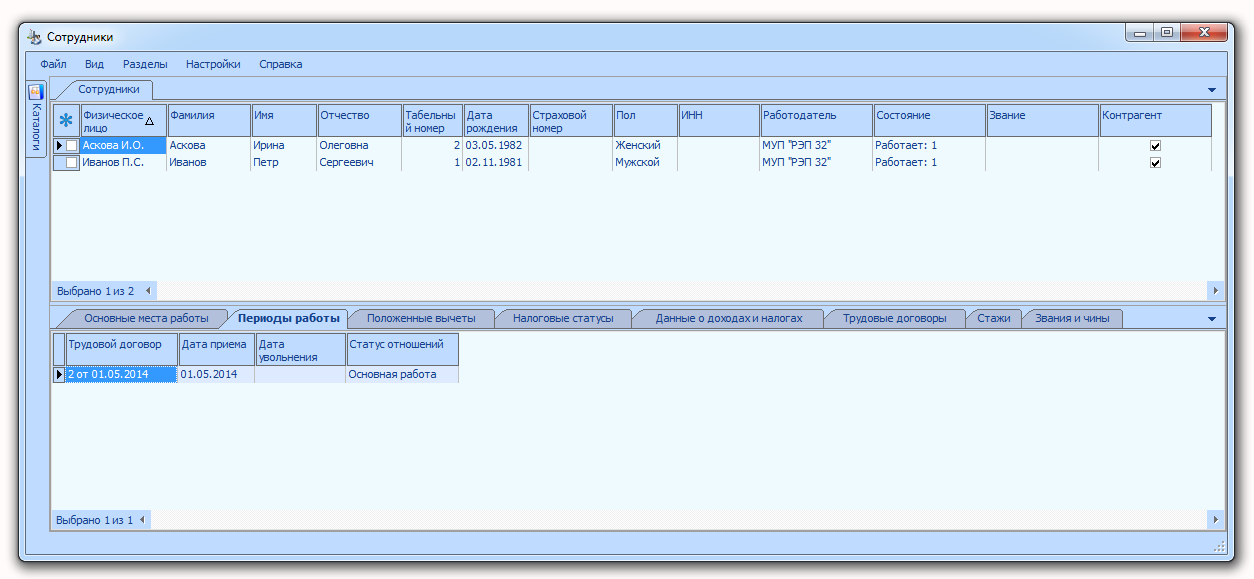Sort by the ИНН column header
This screenshot has width=1254, height=579.
tap(719, 120)
